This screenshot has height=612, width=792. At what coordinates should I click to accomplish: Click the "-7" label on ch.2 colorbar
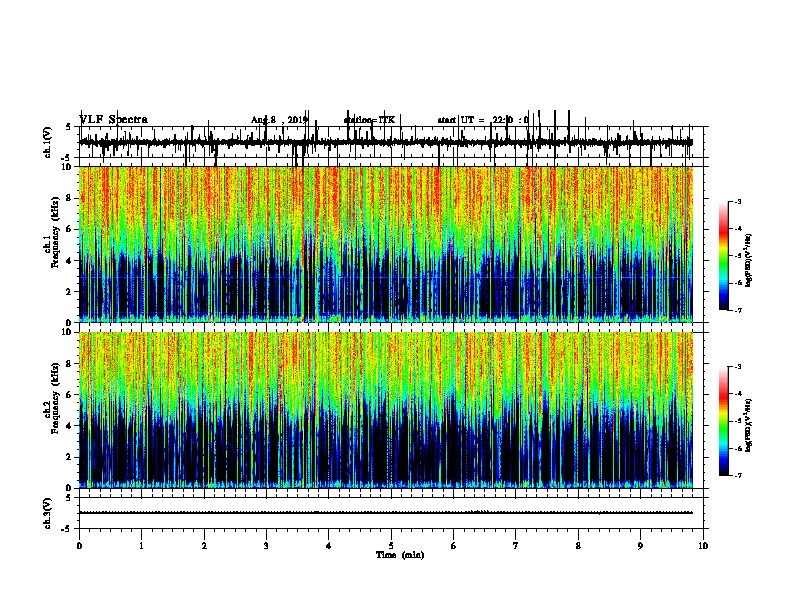click(737, 475)
